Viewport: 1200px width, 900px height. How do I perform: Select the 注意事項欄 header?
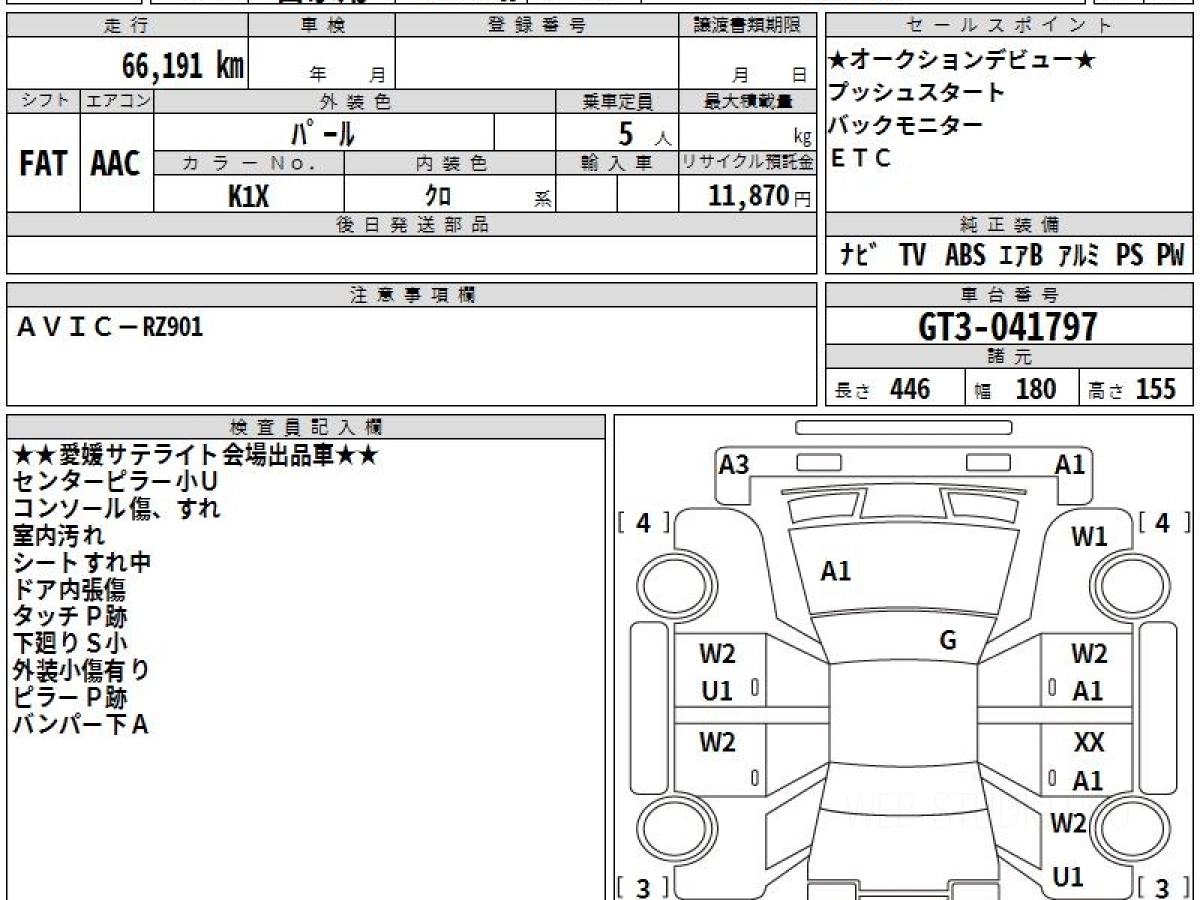pyautogui.click(x=411, y=294)
